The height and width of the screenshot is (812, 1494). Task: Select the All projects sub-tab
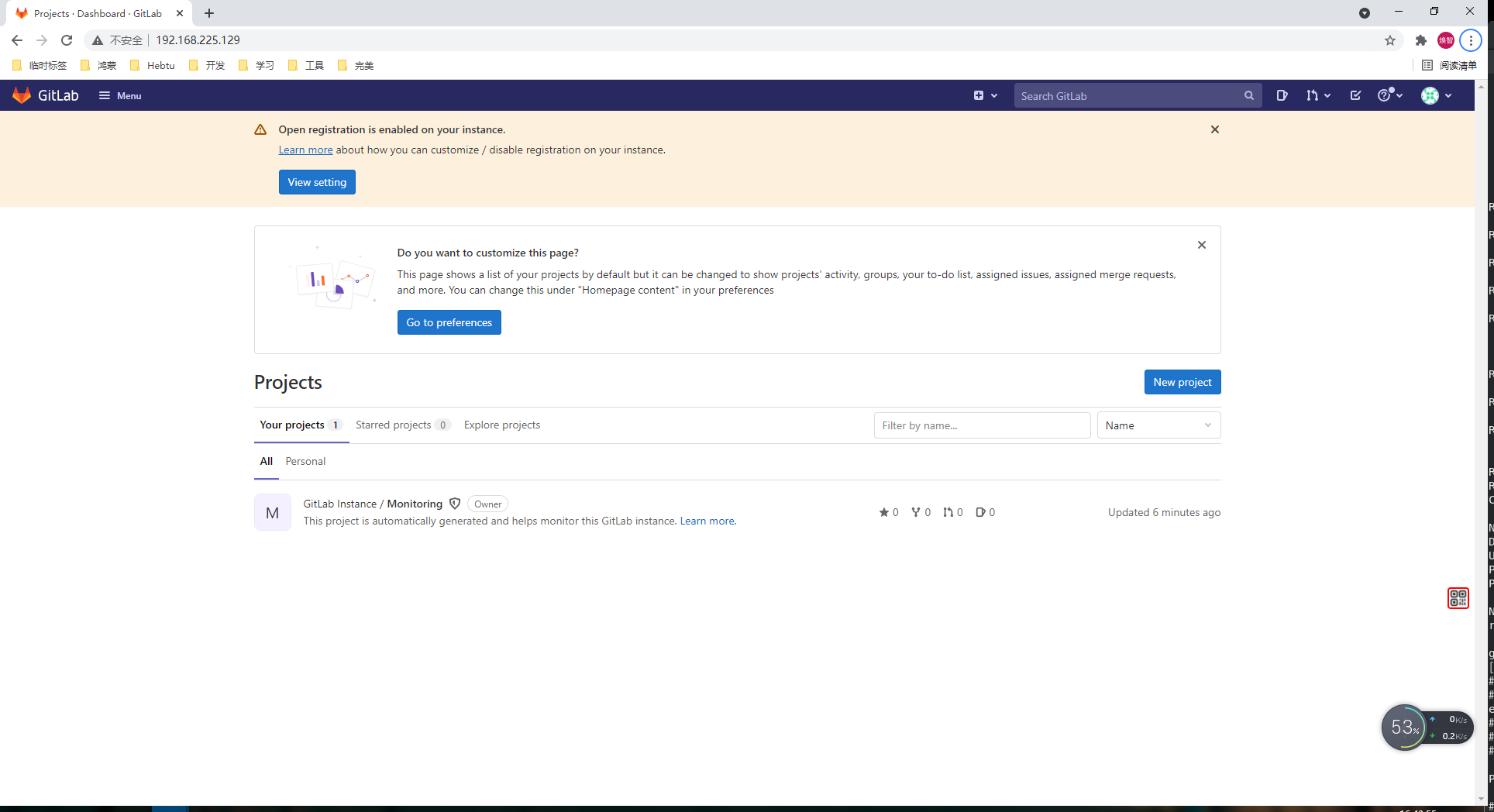coord(267,461)
